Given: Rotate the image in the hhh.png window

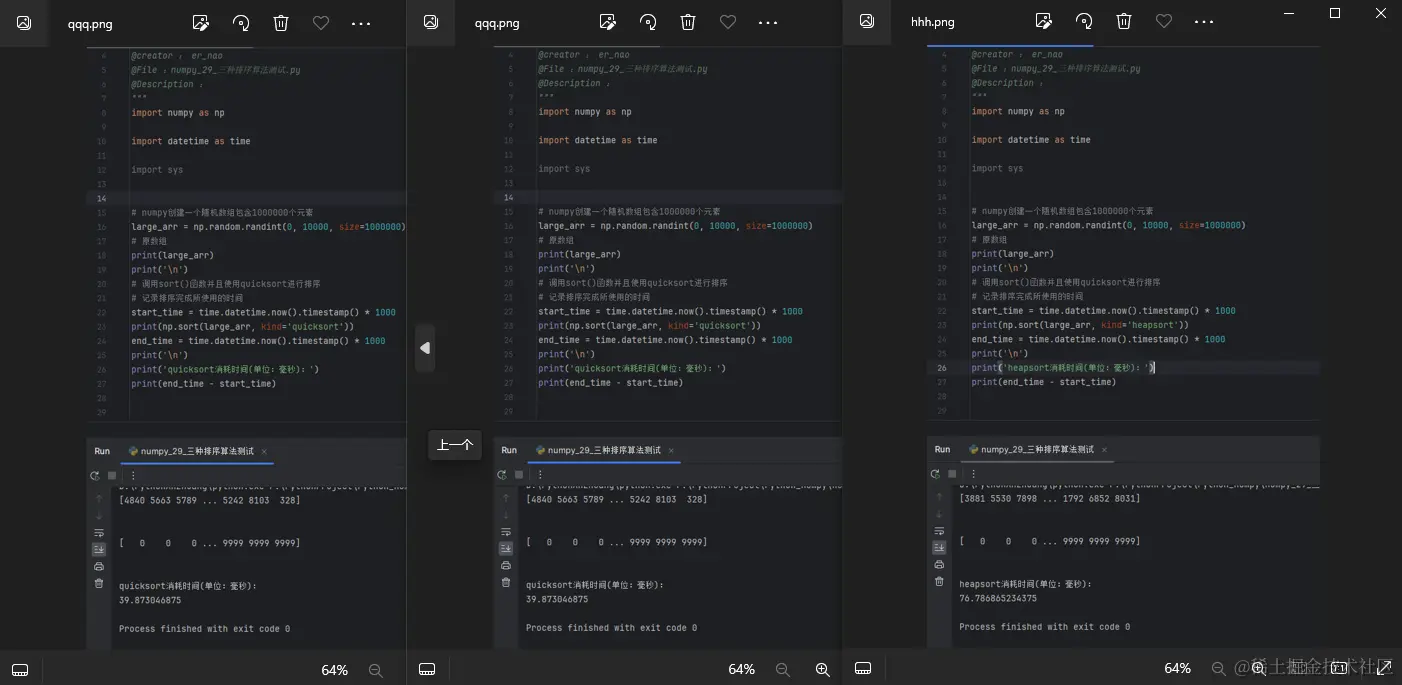Looking at the screenshot, I should click(1084, 21).
